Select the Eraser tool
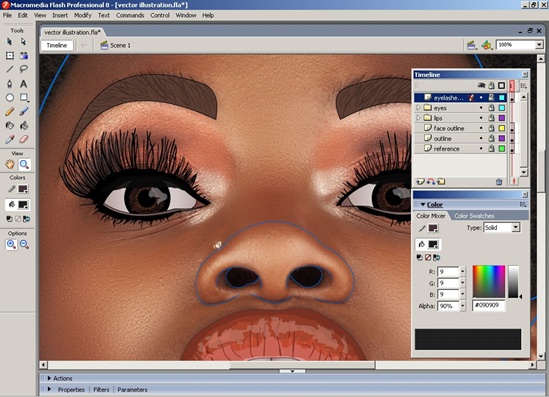Image resolution: width=549 pixels, height=397 pixels. tap(23, 139)
